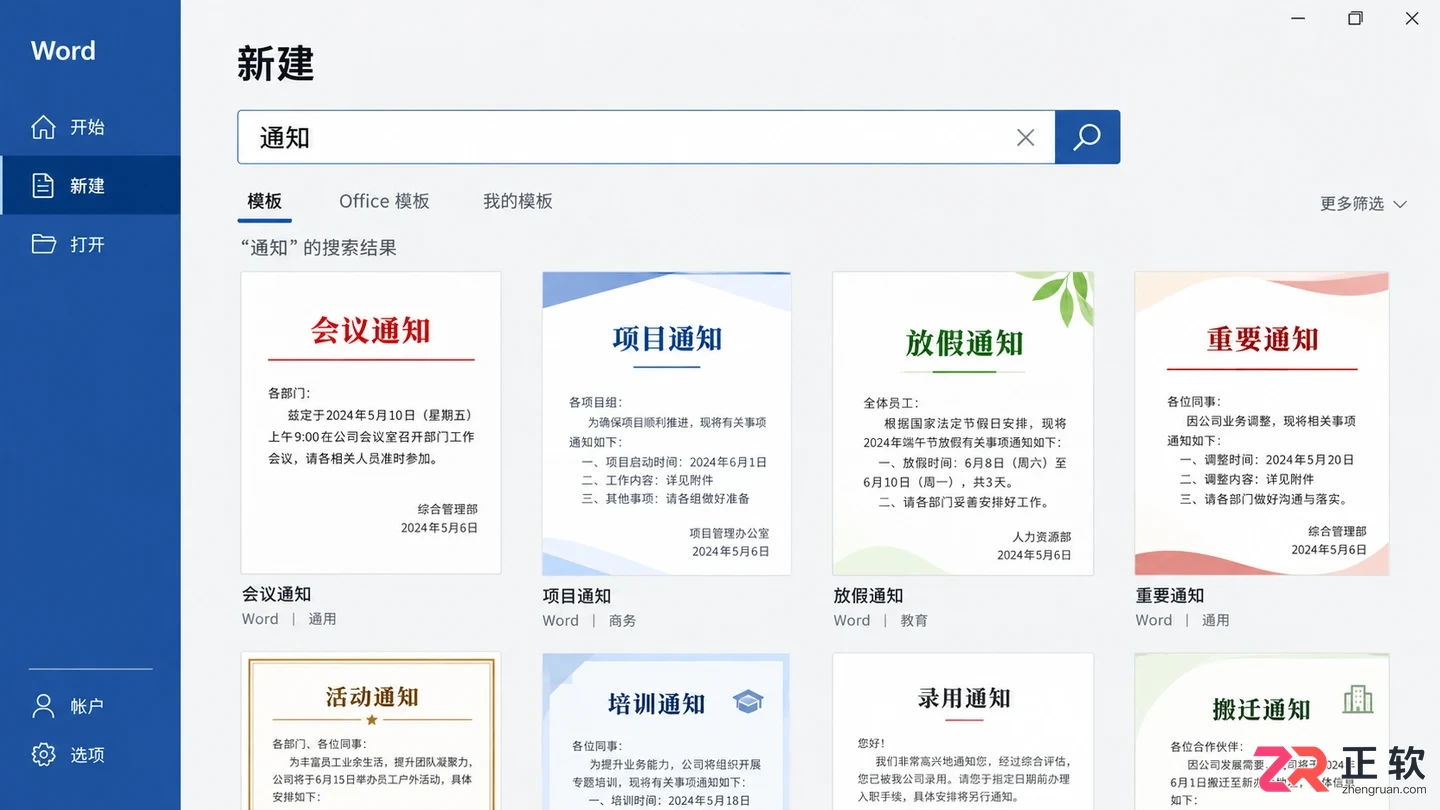Open the 重要通知 template thumbnail
The image size is (1440, 810).
1262,423
